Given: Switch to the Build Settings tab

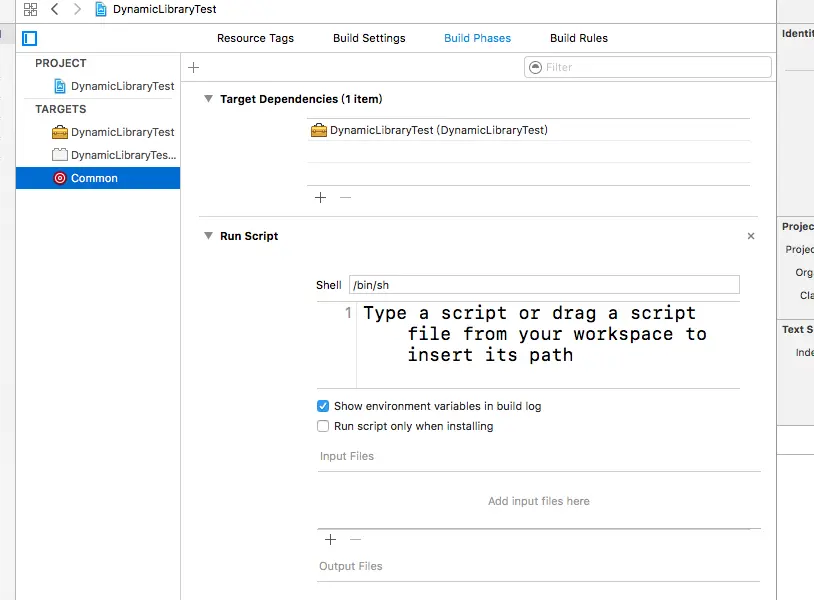Looking at the screenshot, I should [369, 38].
